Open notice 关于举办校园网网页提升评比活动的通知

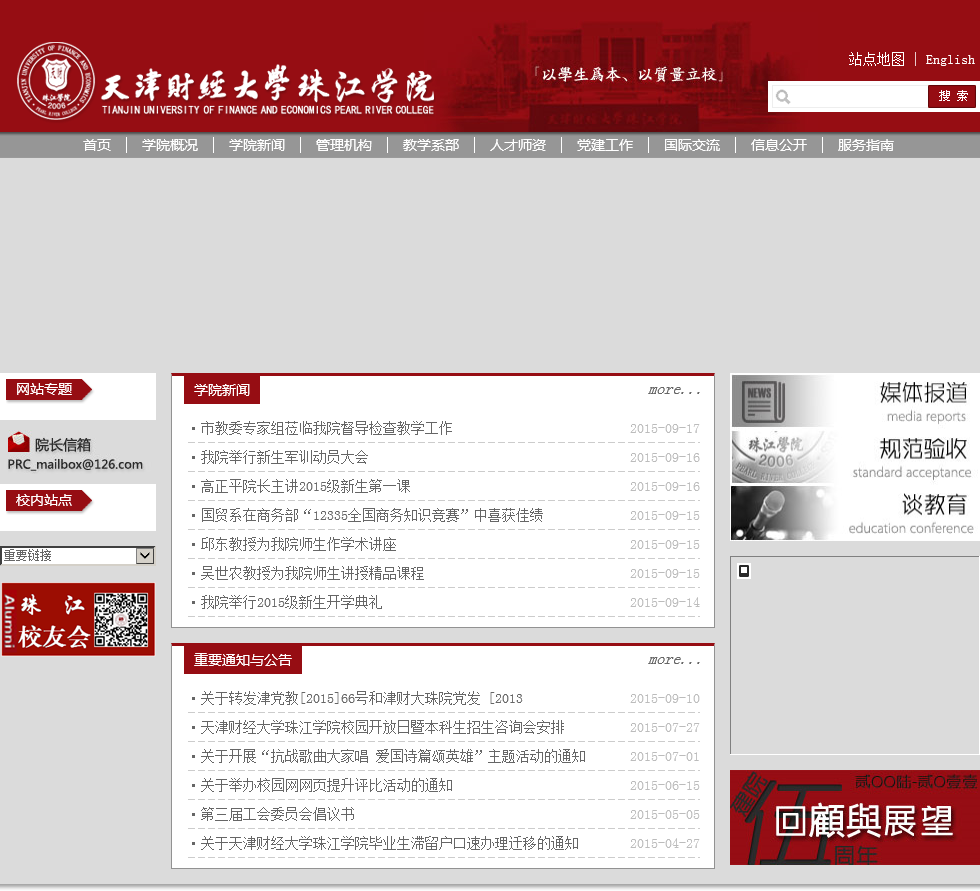tap(326, 785)
